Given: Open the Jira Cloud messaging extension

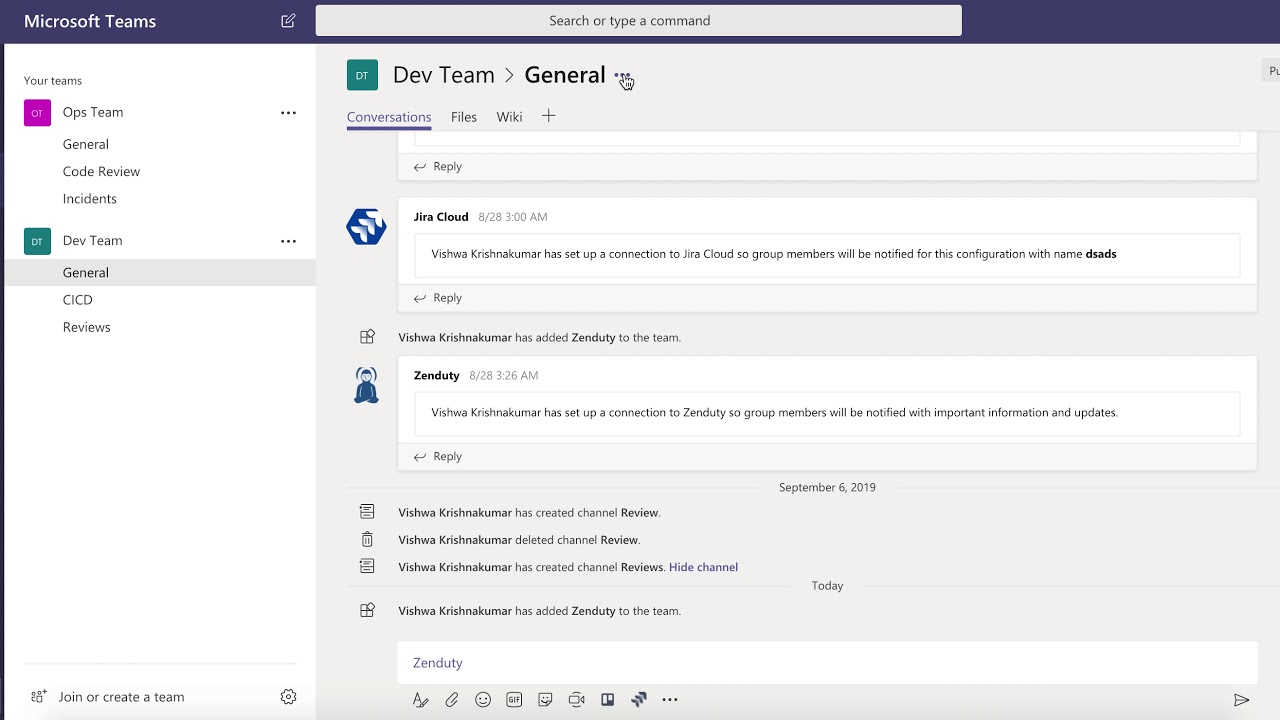Looking at the screenshot, I should (639, 700).
